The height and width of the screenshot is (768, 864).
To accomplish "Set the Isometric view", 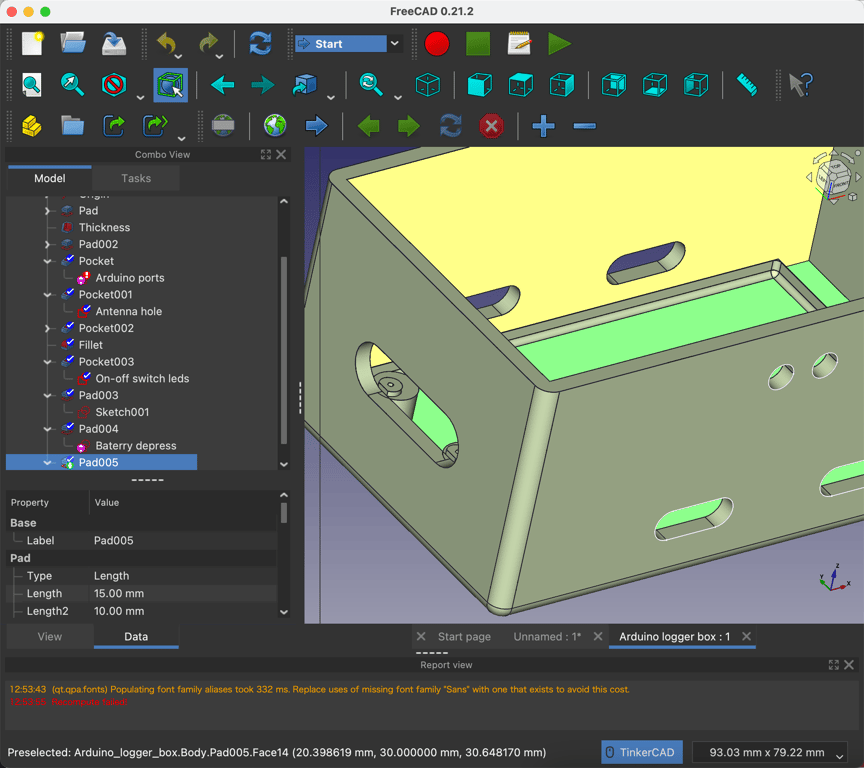I will coord(428,85).
